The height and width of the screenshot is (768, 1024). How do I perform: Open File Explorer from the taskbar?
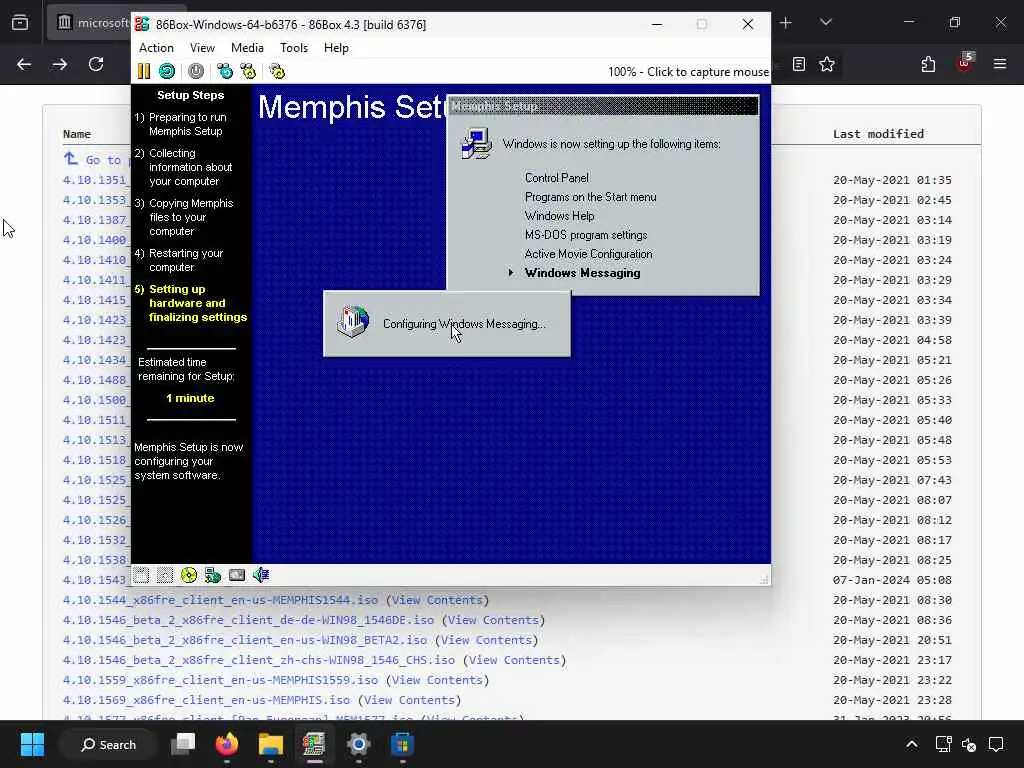(x=270, y=744)
